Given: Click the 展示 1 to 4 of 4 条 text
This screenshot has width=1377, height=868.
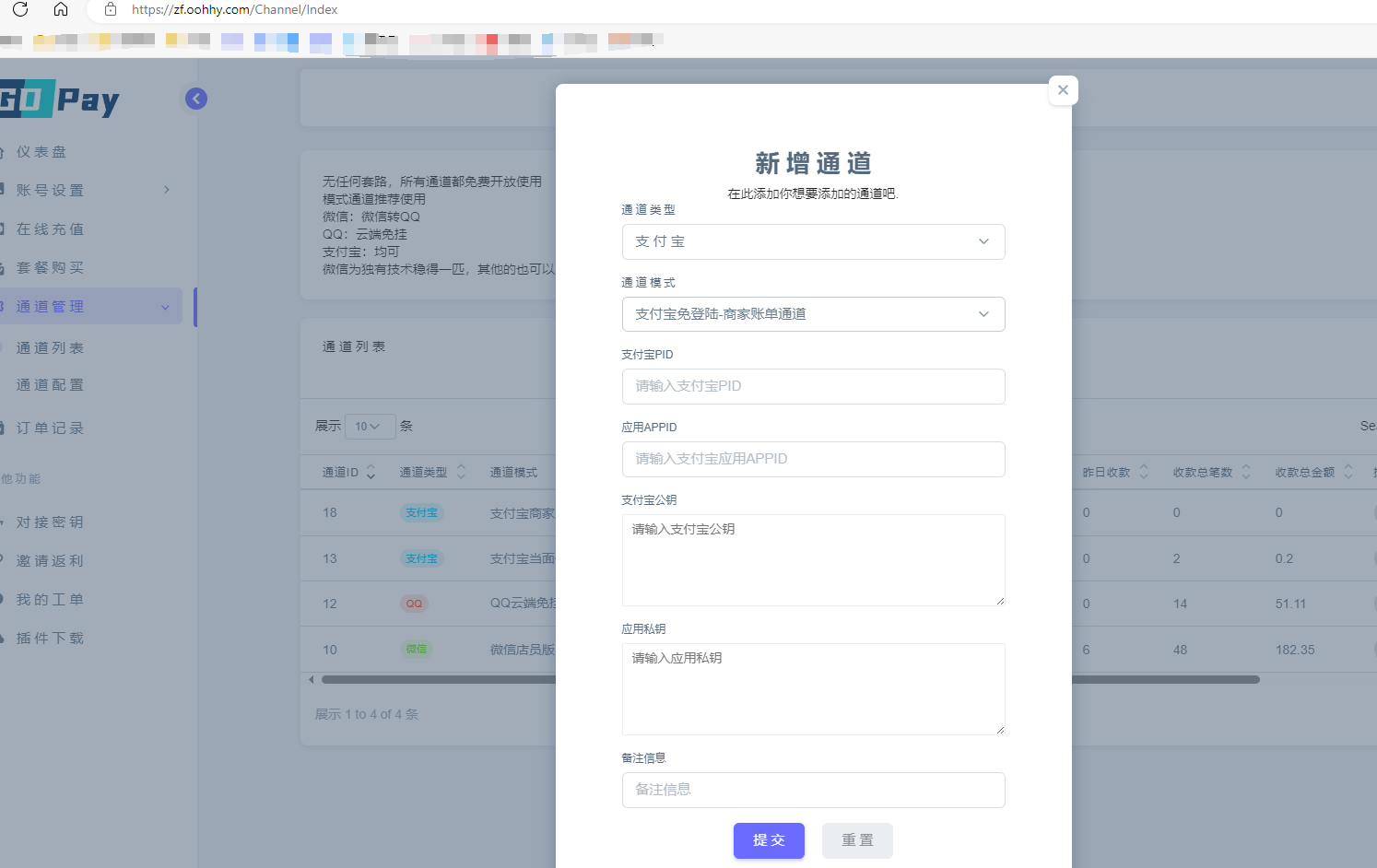Looking at the screenshot, I should [x=367, y=714].
